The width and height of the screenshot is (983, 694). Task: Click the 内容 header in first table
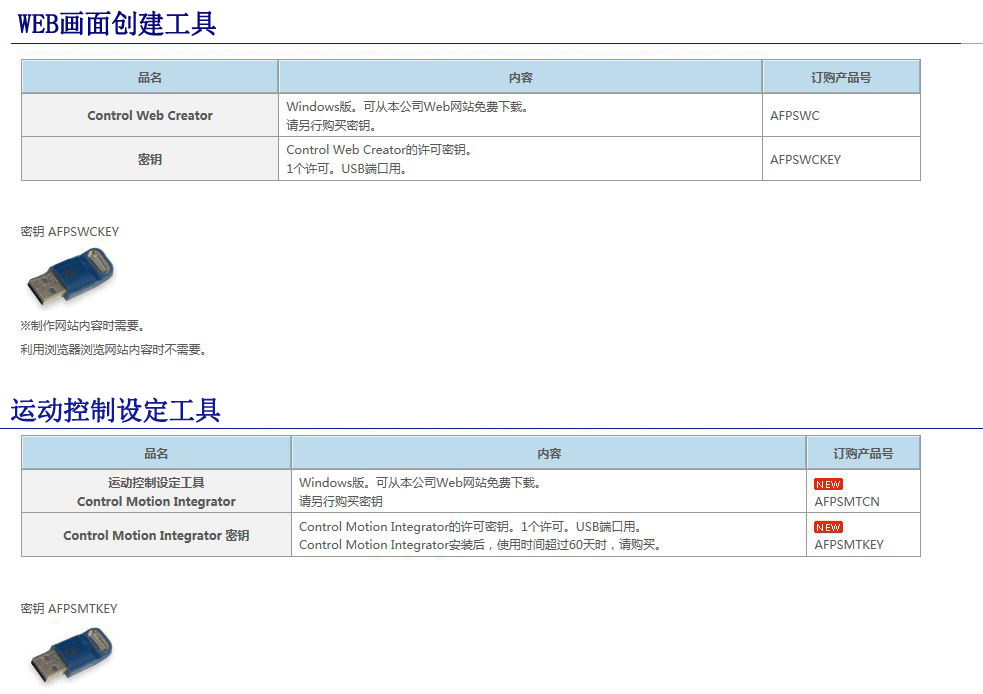point(520,77)
